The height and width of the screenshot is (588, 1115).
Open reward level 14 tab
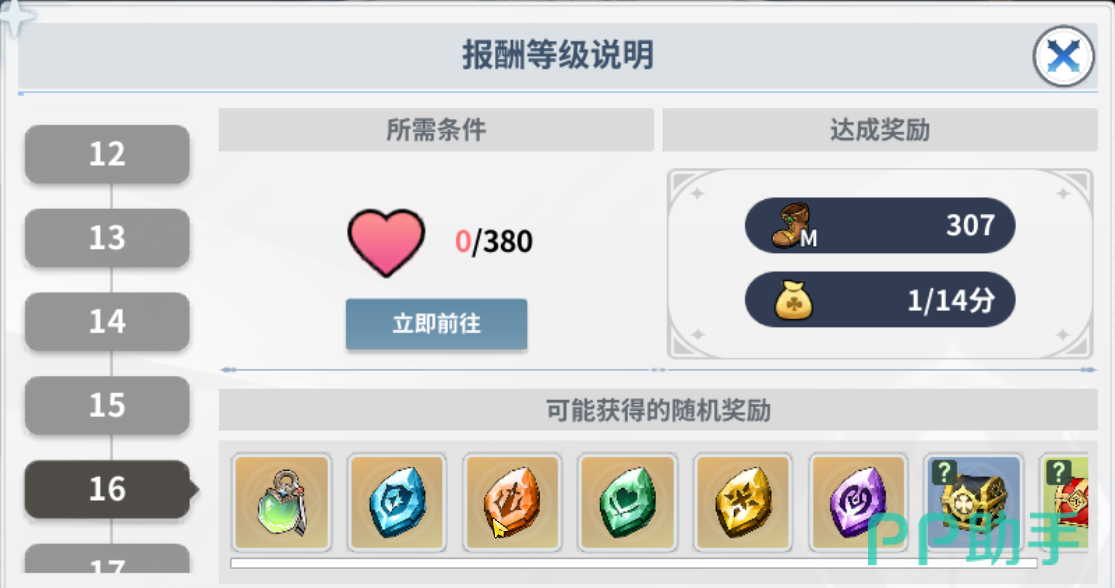pos(107,322)
